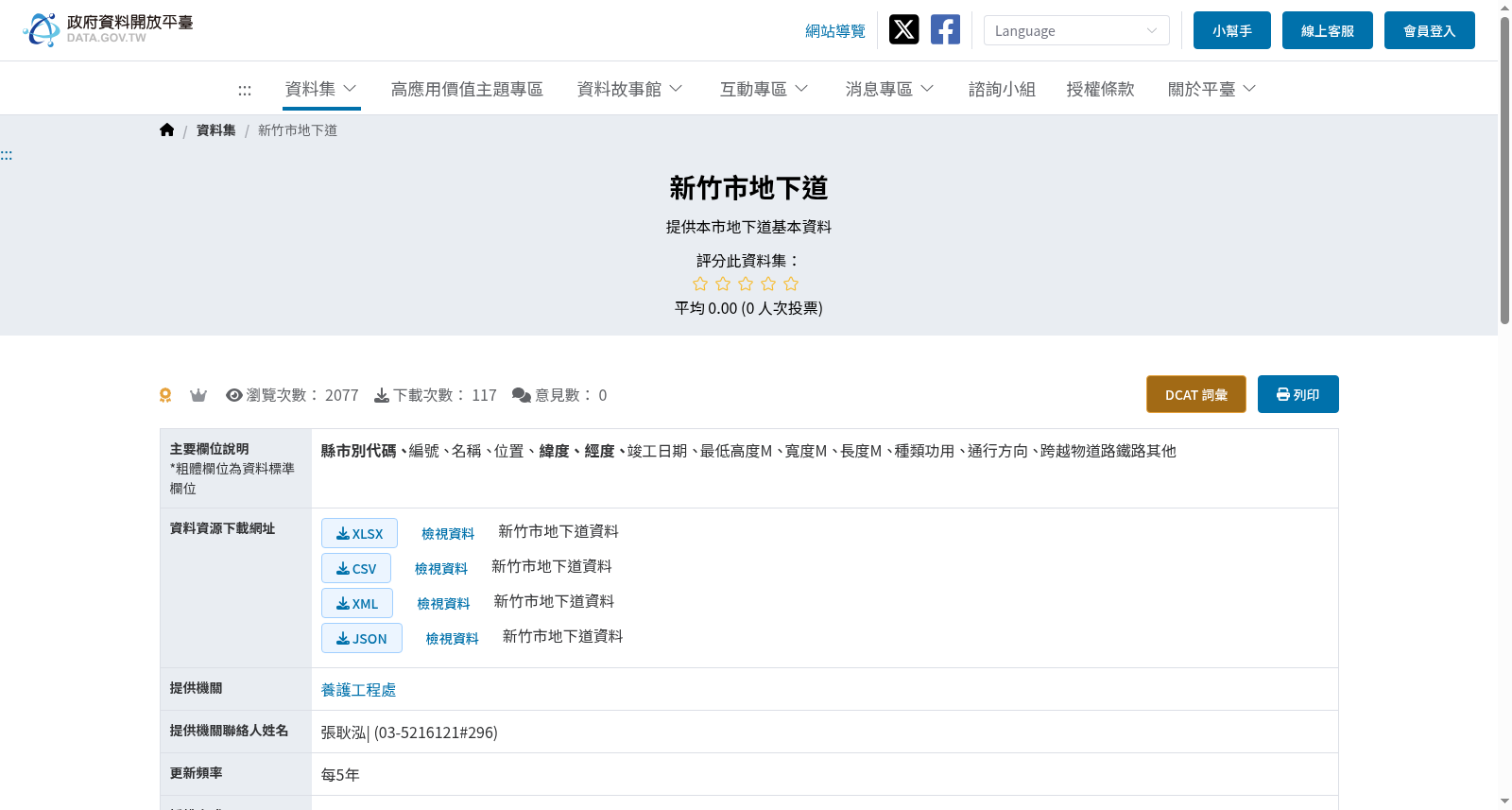Rate dataset two stars

tap(723, 284)
